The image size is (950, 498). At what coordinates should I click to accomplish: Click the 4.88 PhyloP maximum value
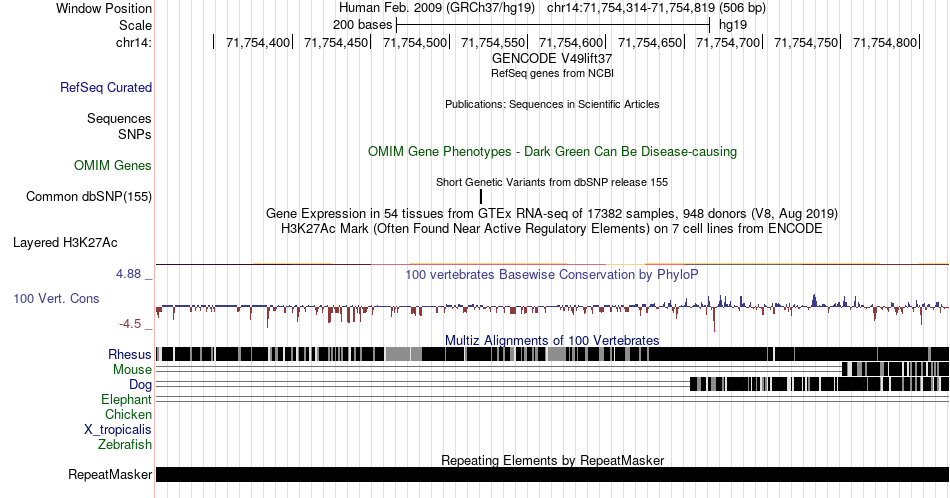point(129,274)
